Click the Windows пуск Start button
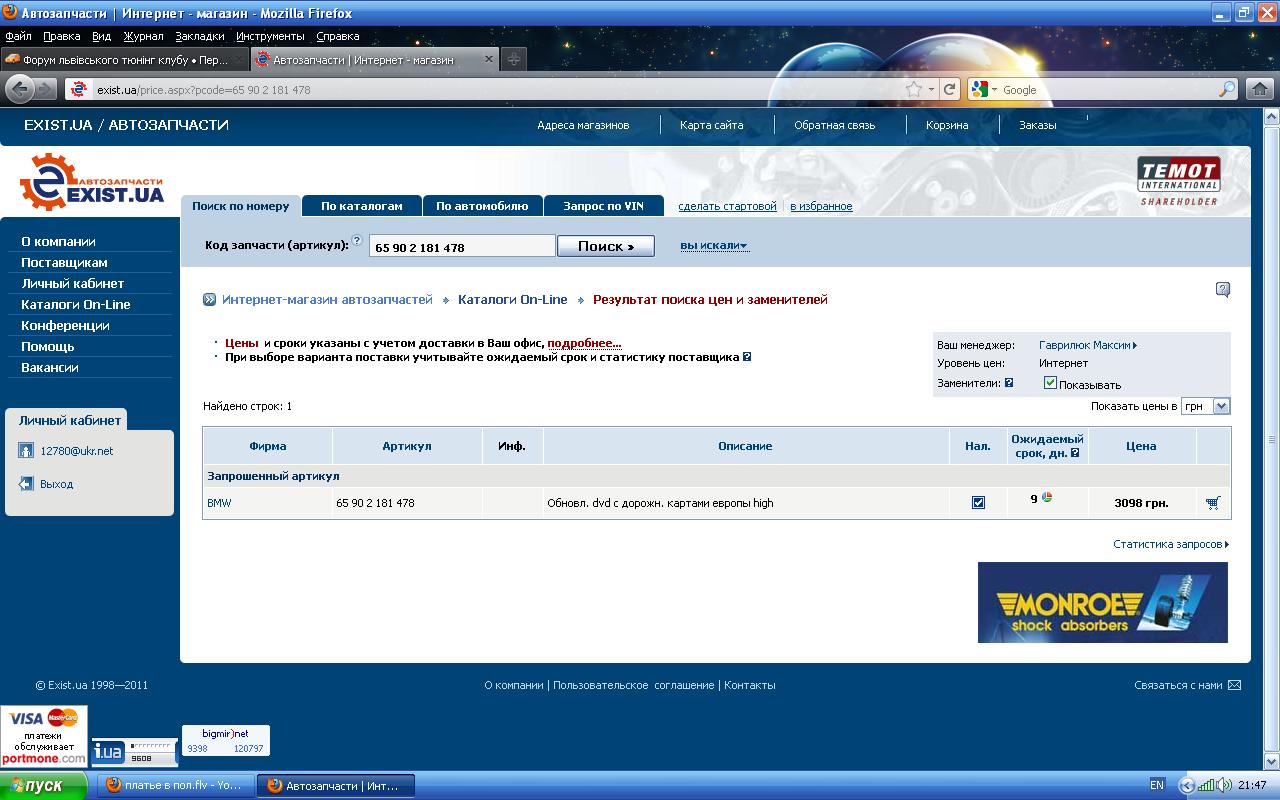The width and height of the screenshot is (1280, 800). (44, 785)
